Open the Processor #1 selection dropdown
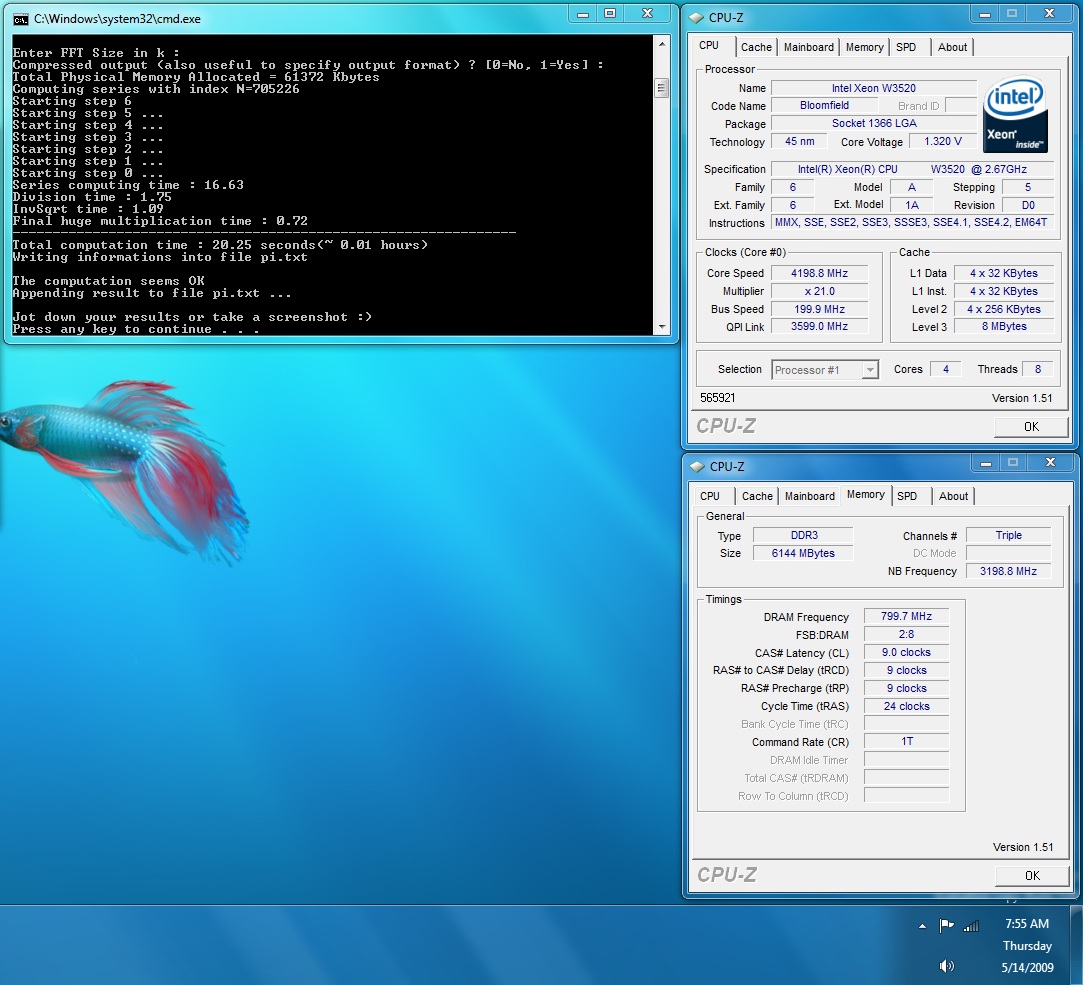The height and width of the screenshot is (985, 1083). click(825, 370)
